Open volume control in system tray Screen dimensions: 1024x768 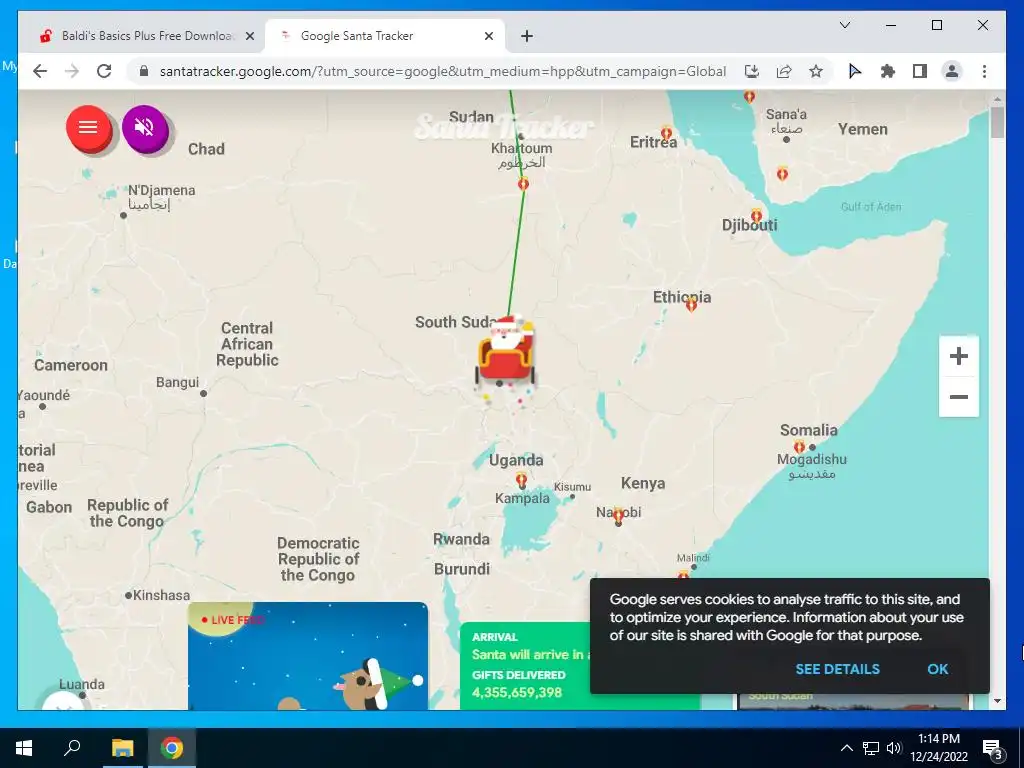894,748
